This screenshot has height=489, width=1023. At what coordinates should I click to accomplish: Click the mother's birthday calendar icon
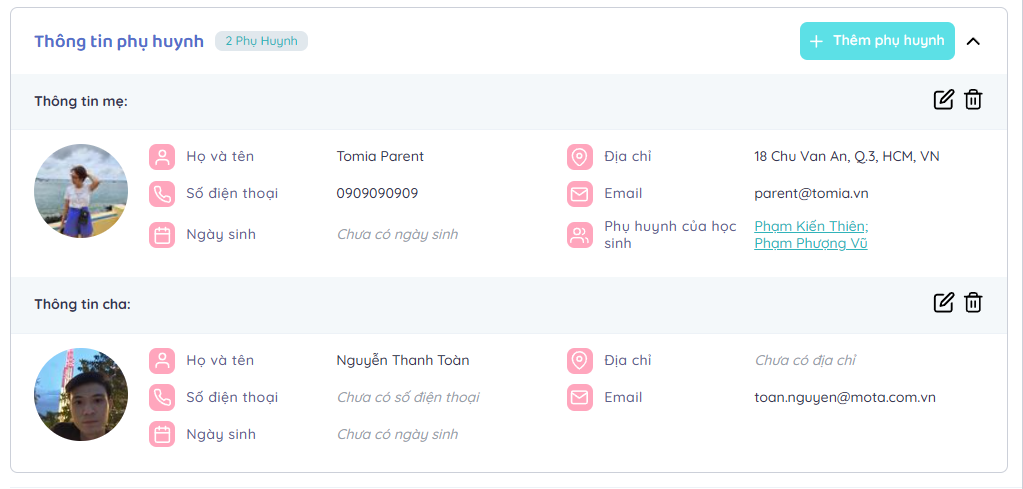pos(162,235)
